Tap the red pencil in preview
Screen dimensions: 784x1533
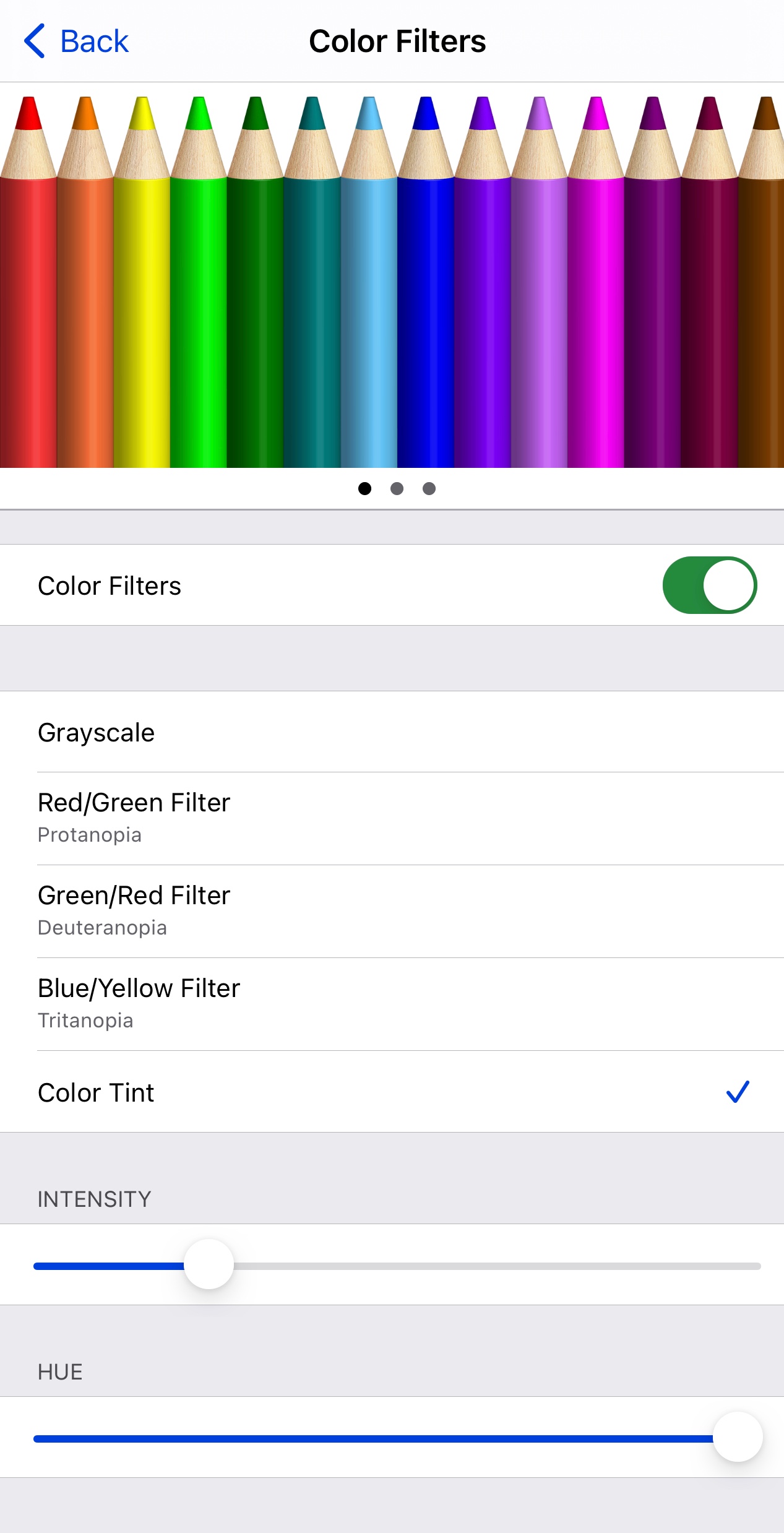28,282
